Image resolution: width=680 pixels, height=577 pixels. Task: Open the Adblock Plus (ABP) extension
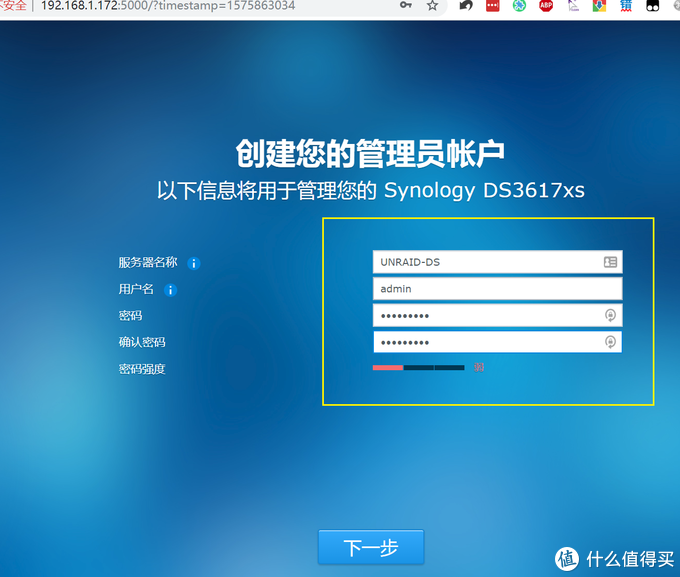[x=546, y=6]
